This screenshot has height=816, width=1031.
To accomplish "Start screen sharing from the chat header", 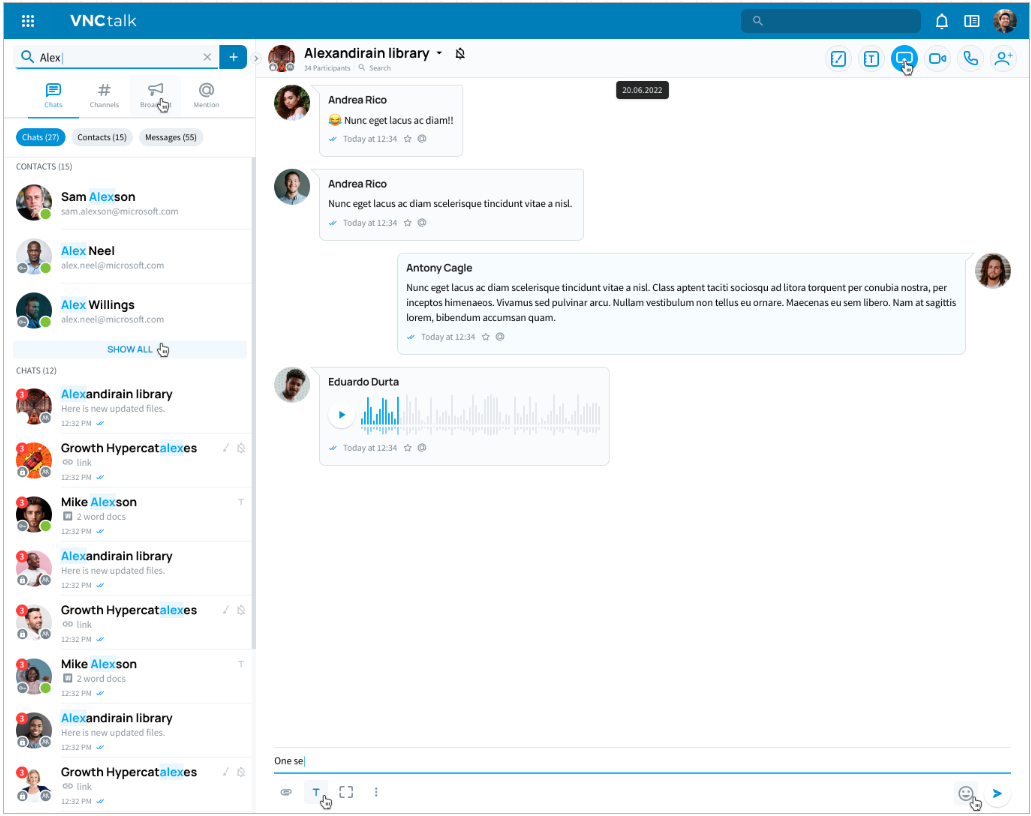I will [904, 59].
